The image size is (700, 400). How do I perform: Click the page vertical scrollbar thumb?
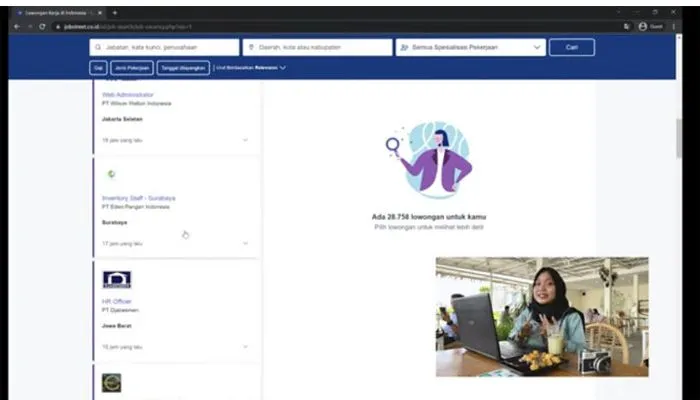[679, 138]
